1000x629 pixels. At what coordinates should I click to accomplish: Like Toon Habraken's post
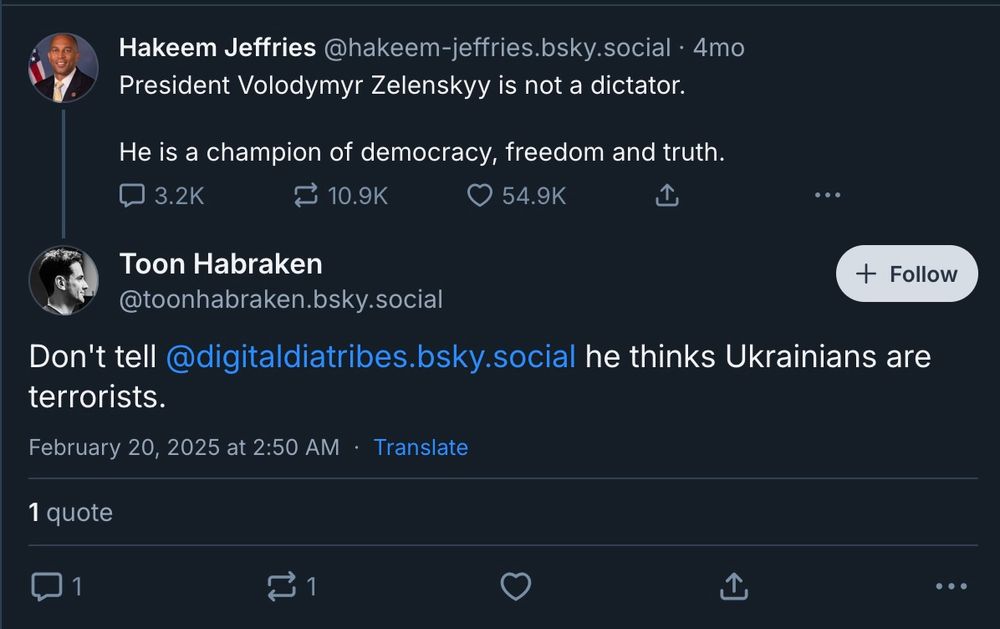coord(515,586)
